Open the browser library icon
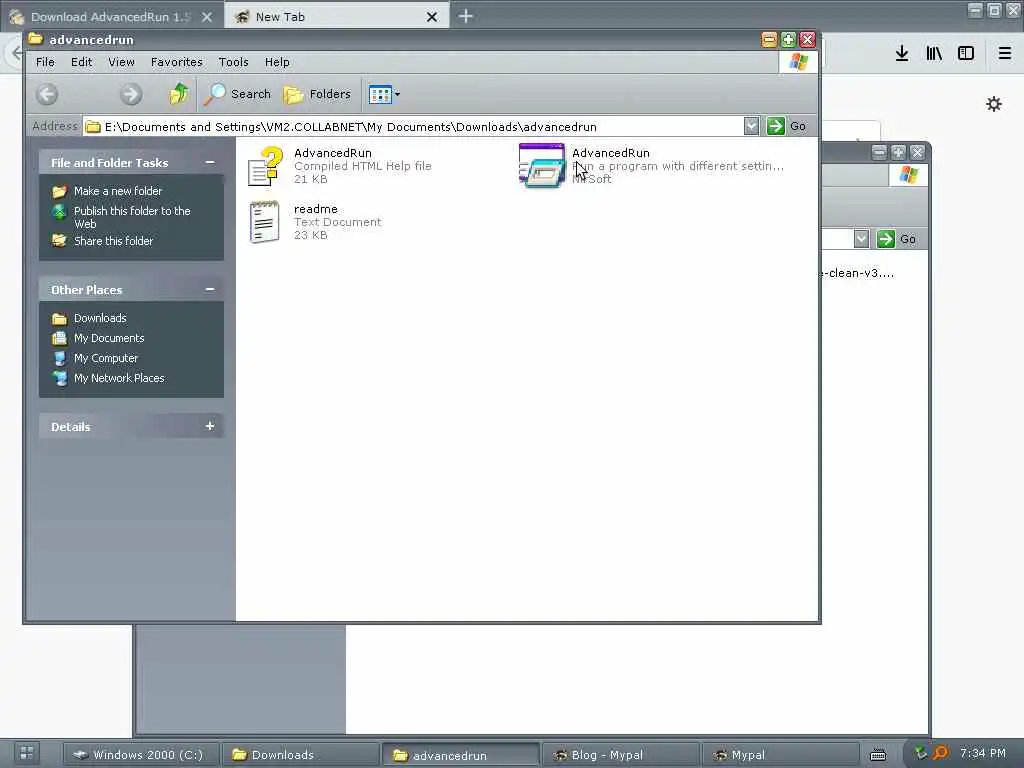 [934, 54]
